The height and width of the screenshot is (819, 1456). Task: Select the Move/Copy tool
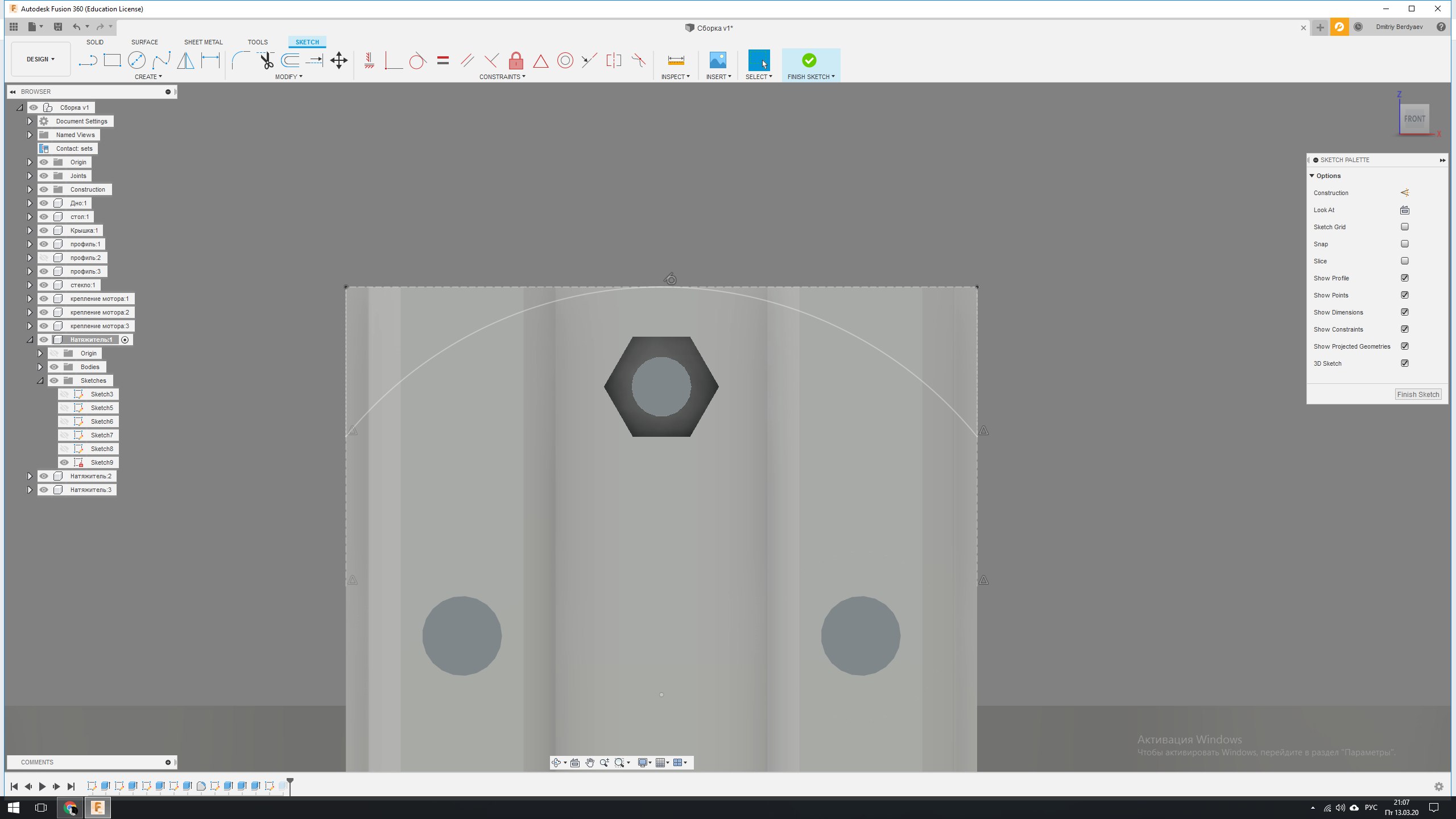point(339,60)
